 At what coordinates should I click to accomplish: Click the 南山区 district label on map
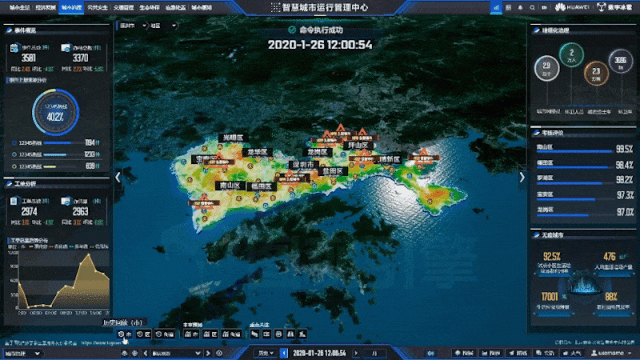230,186
